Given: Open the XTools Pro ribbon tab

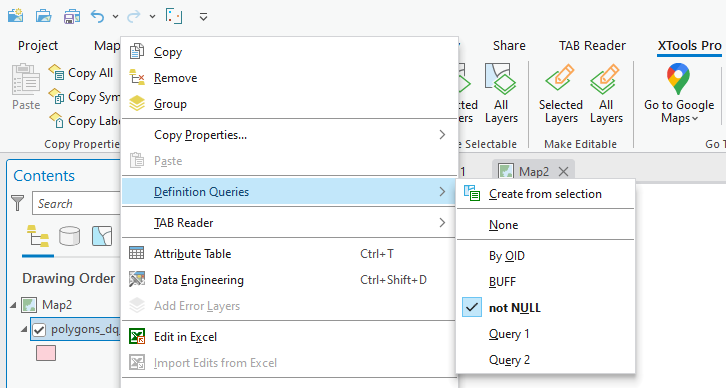Looking at the screenshot, I should pyautogui.click(x=689, y=45).
